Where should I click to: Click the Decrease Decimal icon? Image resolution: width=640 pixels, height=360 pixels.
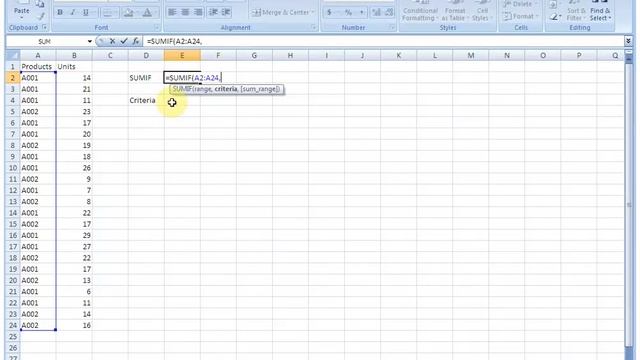389,13
